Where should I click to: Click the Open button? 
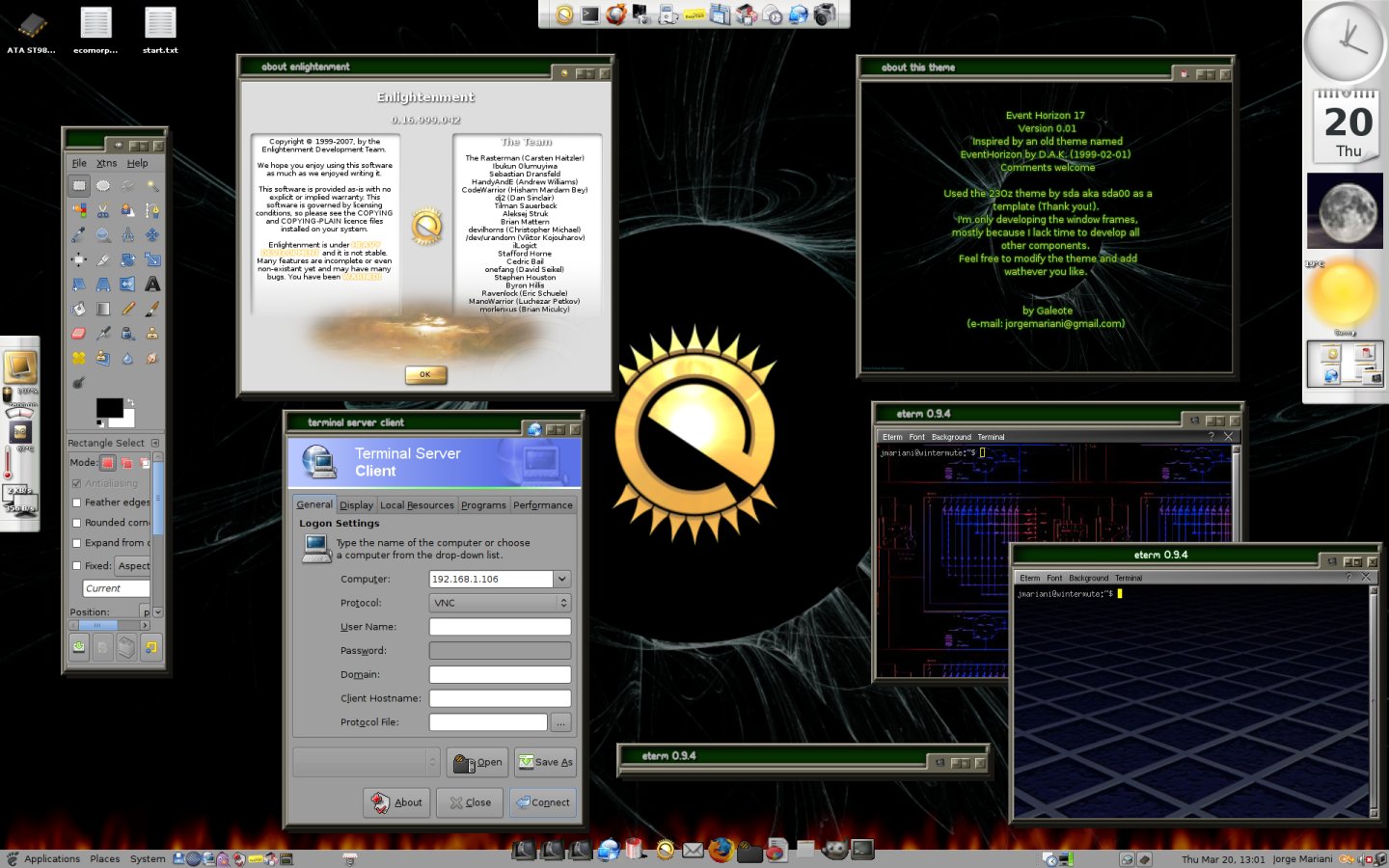477,762
